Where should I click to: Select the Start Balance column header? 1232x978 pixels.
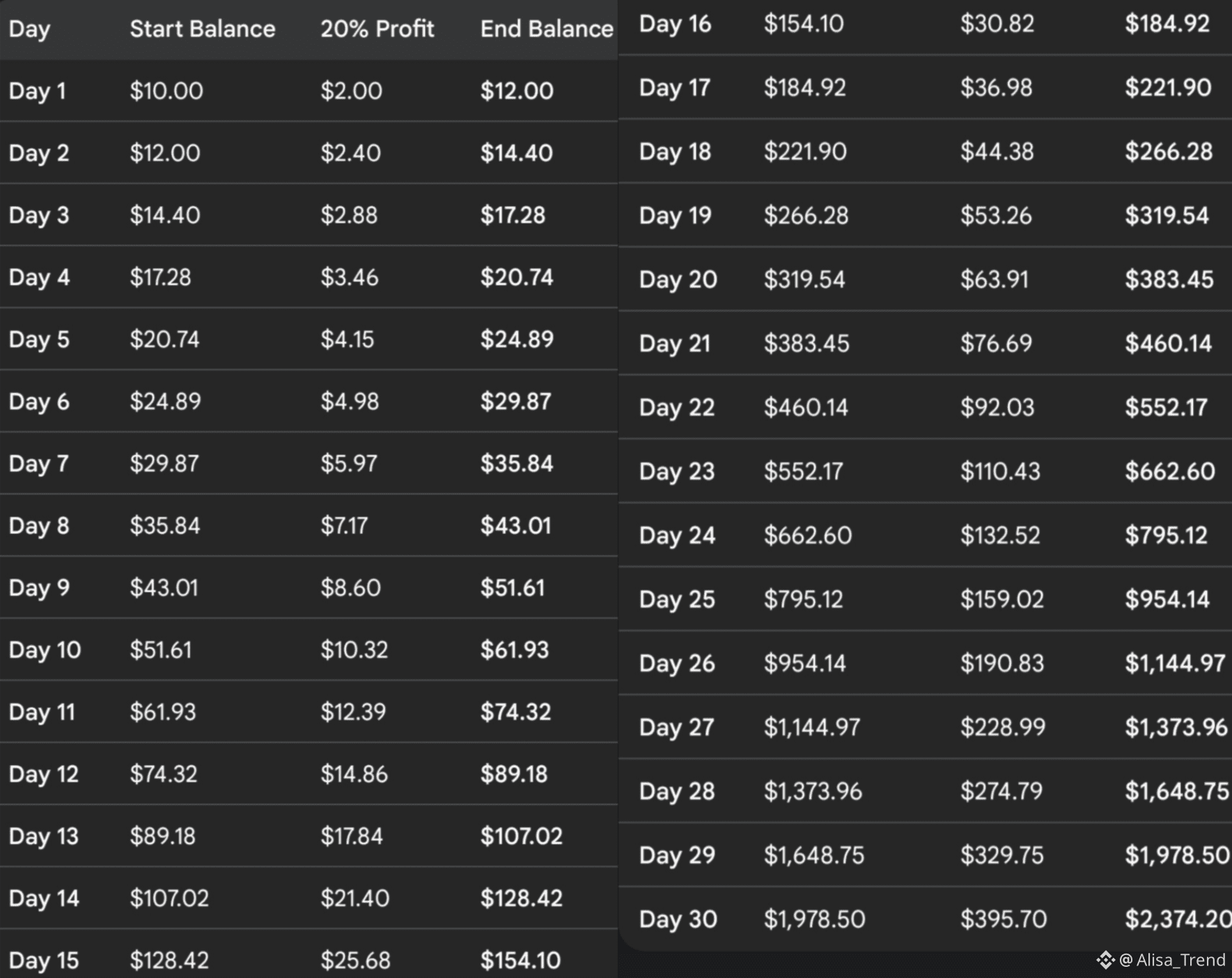tap(202, 29)
